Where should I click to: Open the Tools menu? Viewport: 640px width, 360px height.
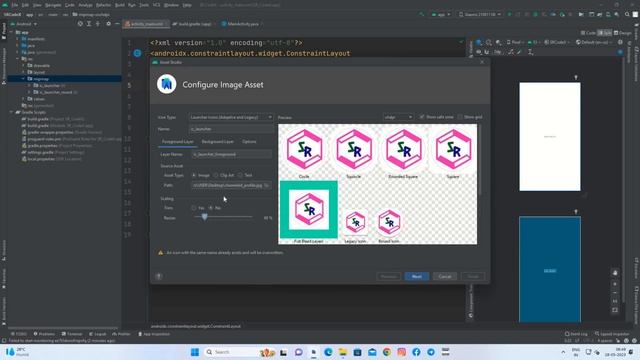144,5
